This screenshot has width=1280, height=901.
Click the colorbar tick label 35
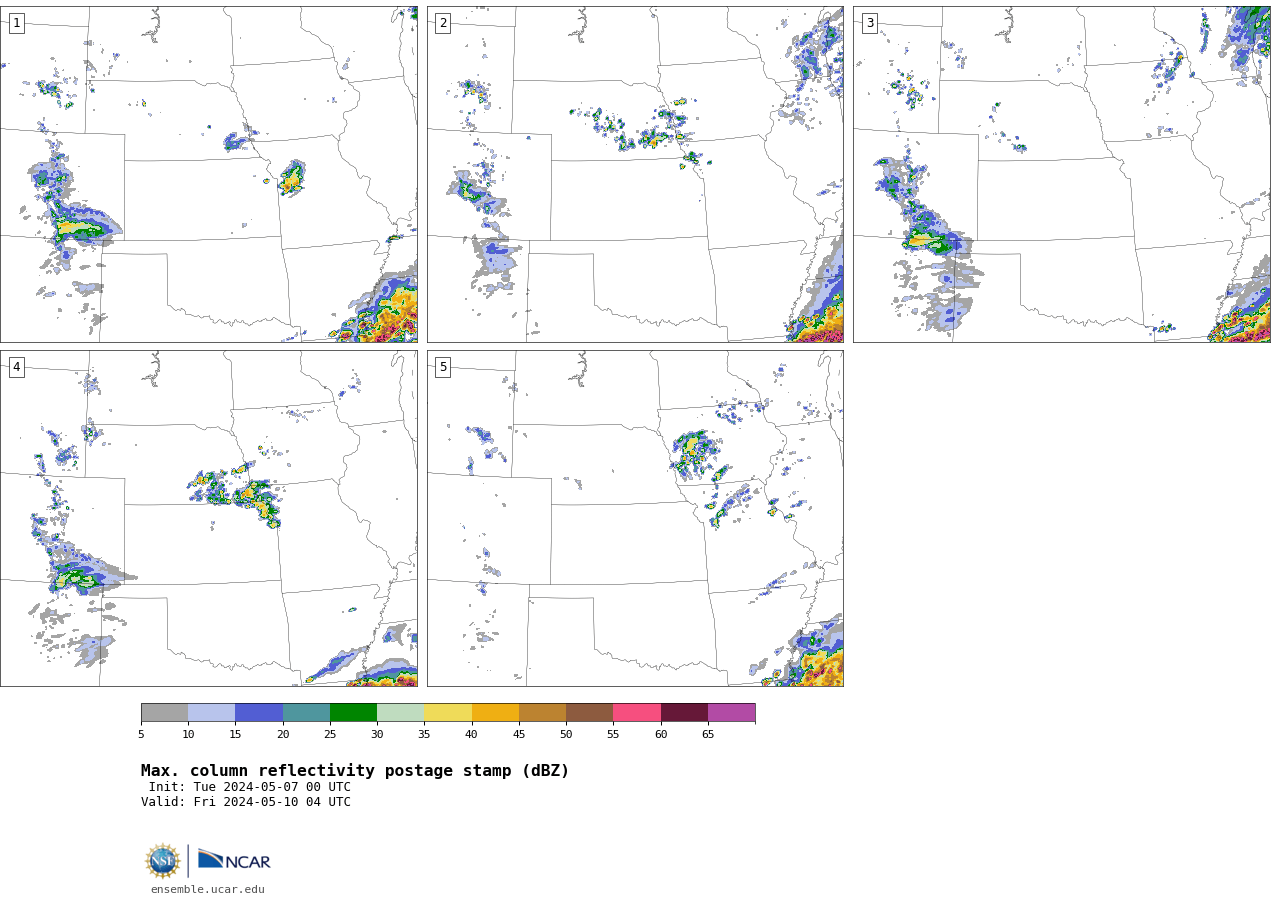424,735
